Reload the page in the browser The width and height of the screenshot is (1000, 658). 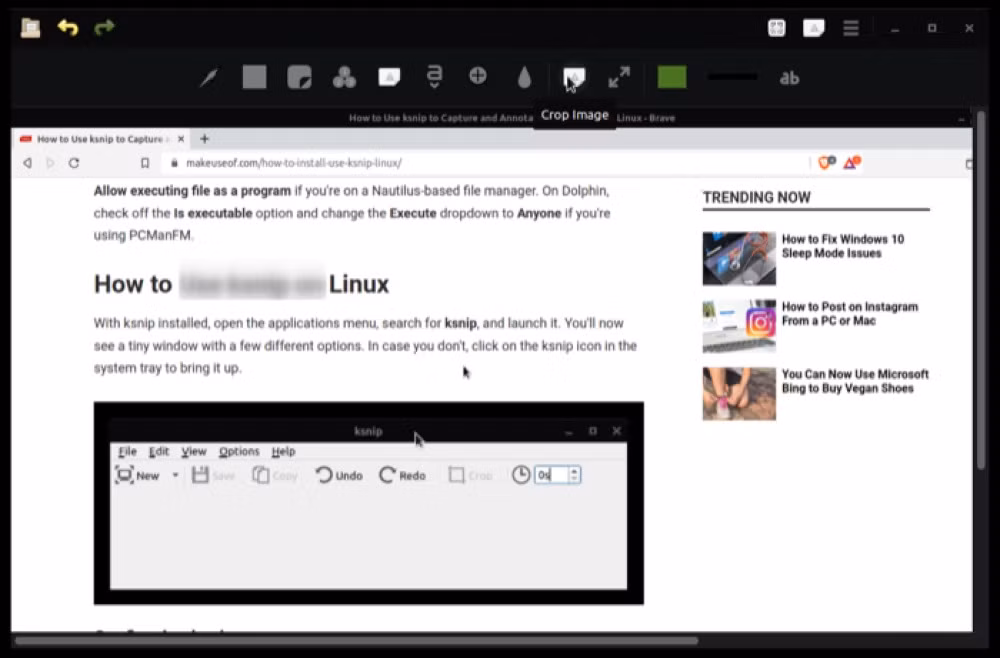(x=74, y=163)
